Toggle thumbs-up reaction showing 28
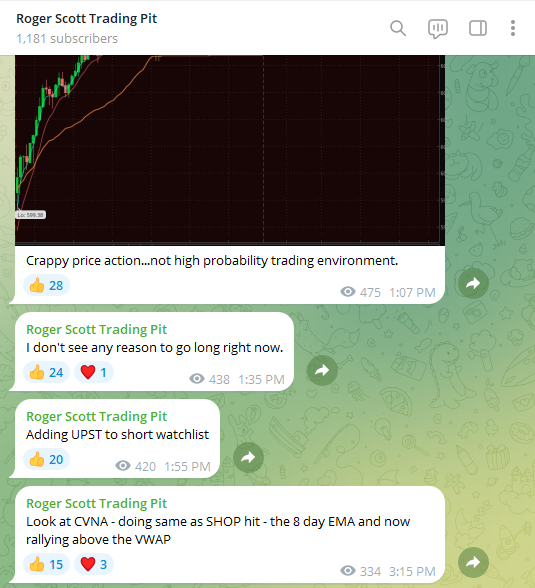535x588 pixels. 46,285
